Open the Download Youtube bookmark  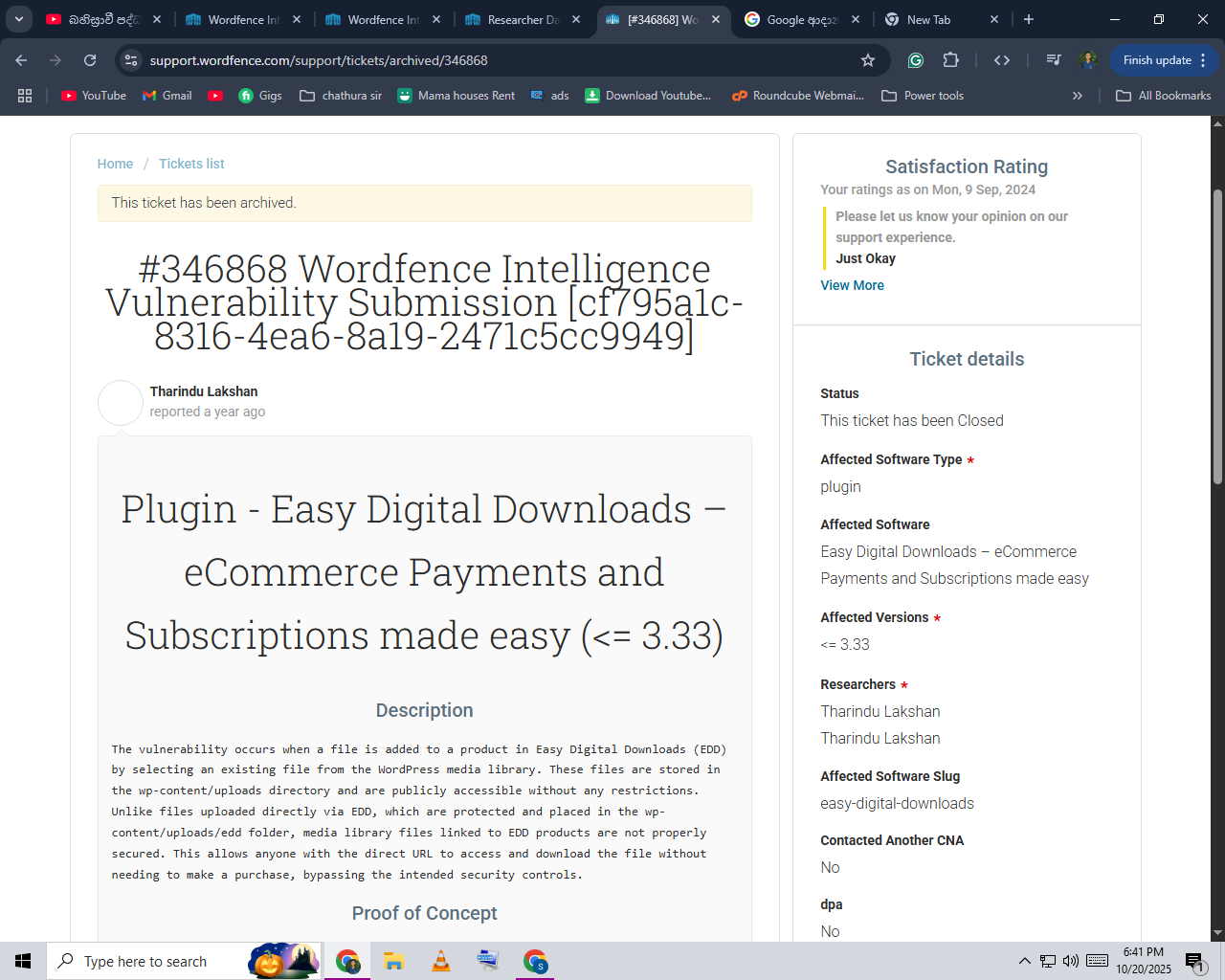click(649, 96)
